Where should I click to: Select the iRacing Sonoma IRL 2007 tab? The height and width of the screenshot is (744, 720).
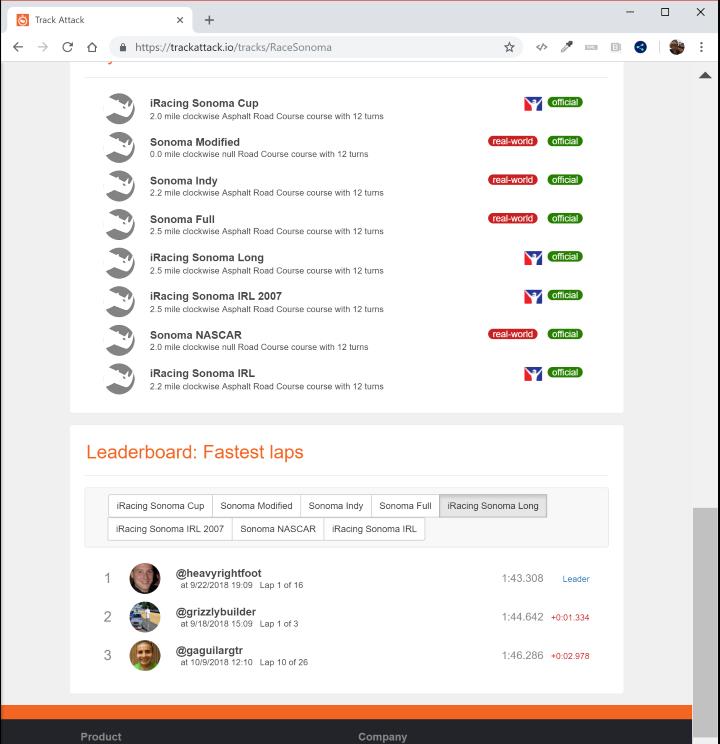pyautogui.click(x=170, y=529)
